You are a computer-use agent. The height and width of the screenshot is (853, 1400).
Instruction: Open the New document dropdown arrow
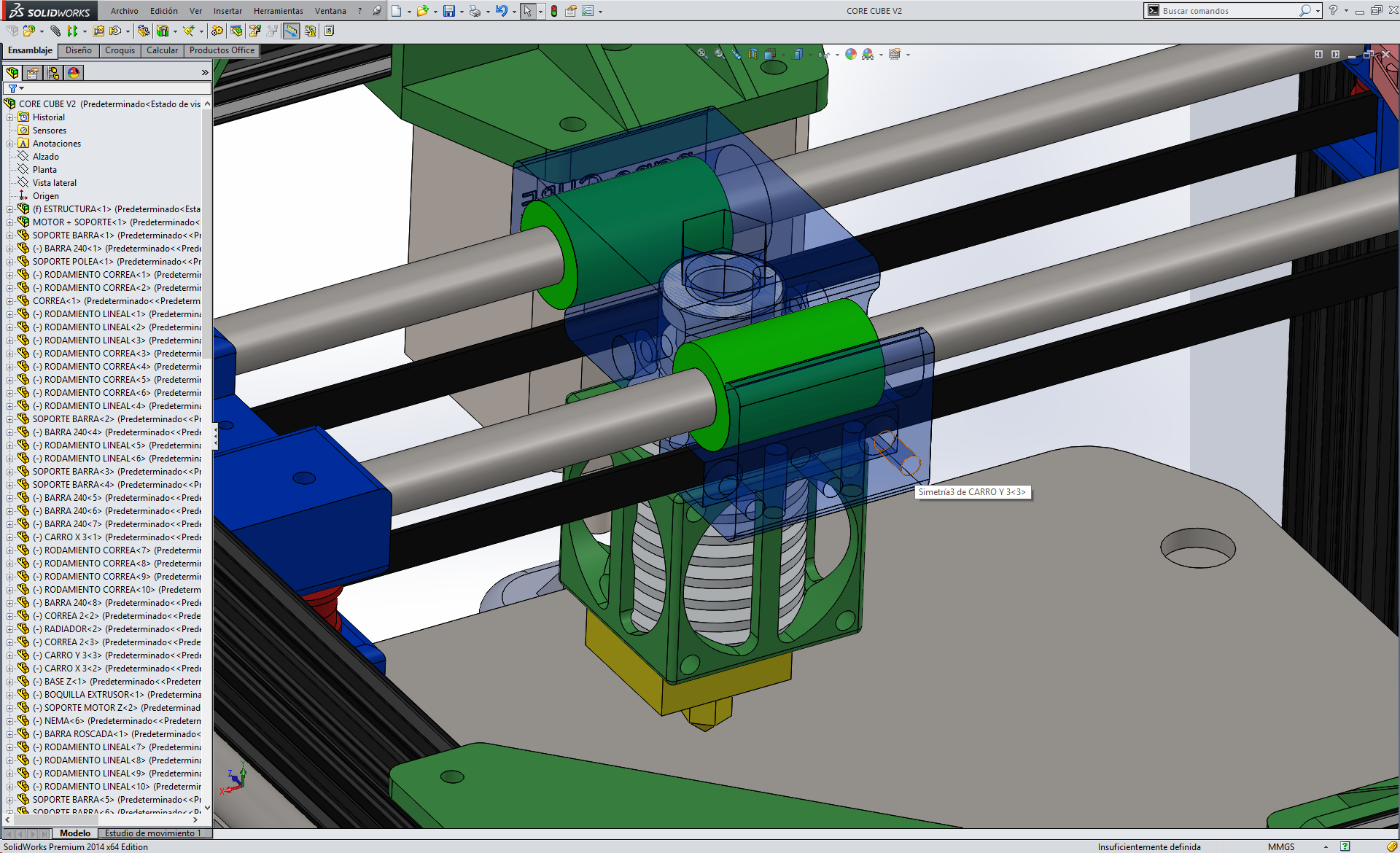pos(409,12)
